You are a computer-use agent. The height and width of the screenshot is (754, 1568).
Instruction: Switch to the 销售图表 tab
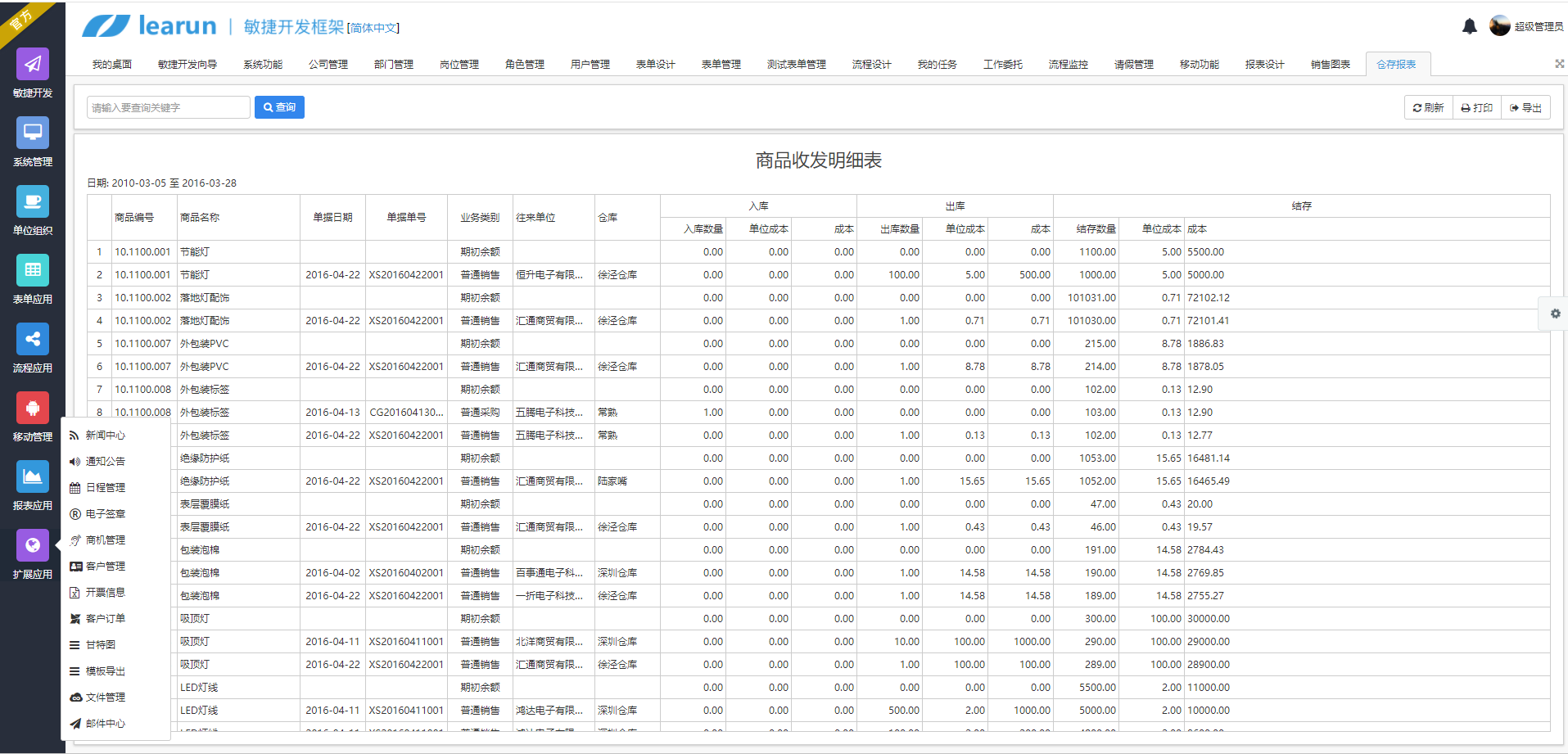[x=1329, y=64]
